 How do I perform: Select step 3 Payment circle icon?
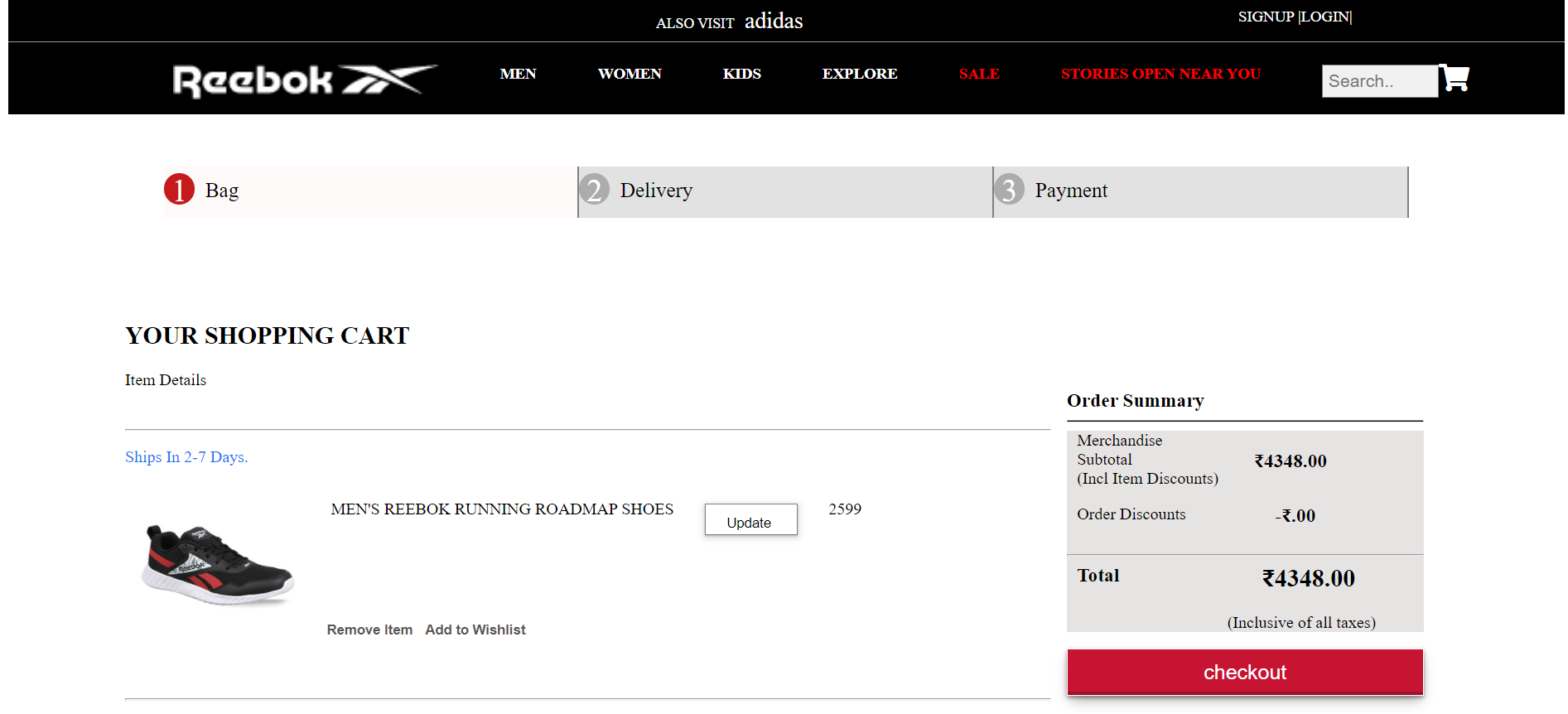pos(1009,190)
